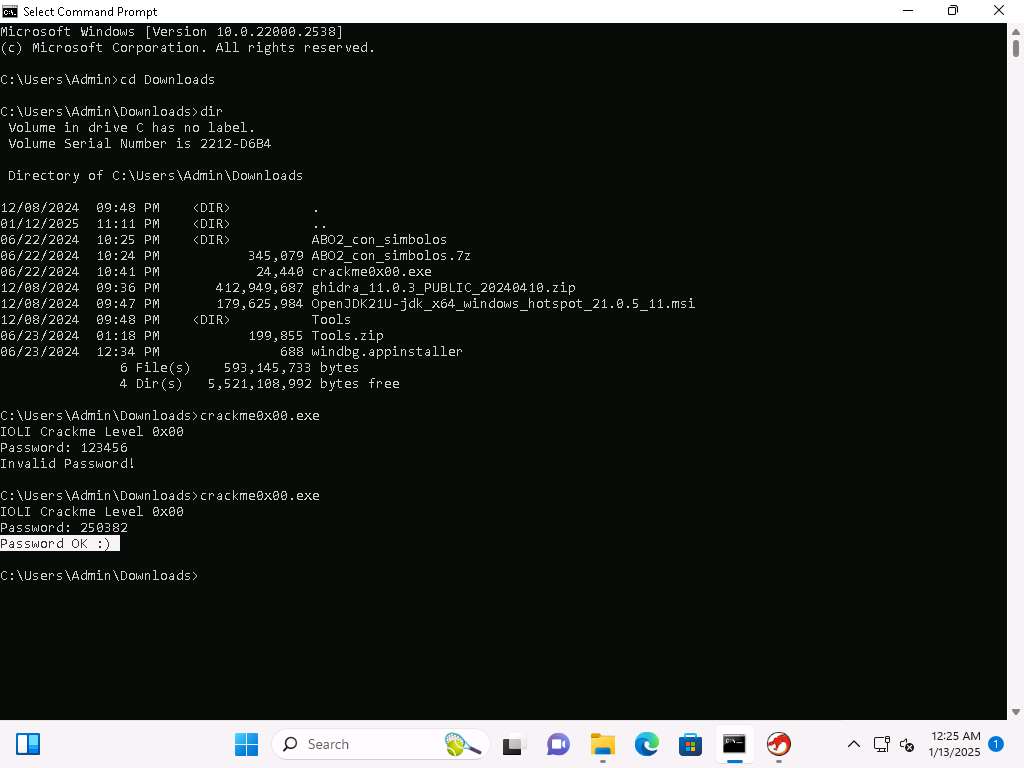The image size is (1024, 768).
Task: Click inside the taskbar Search box
Action: [x=360, y=744]
